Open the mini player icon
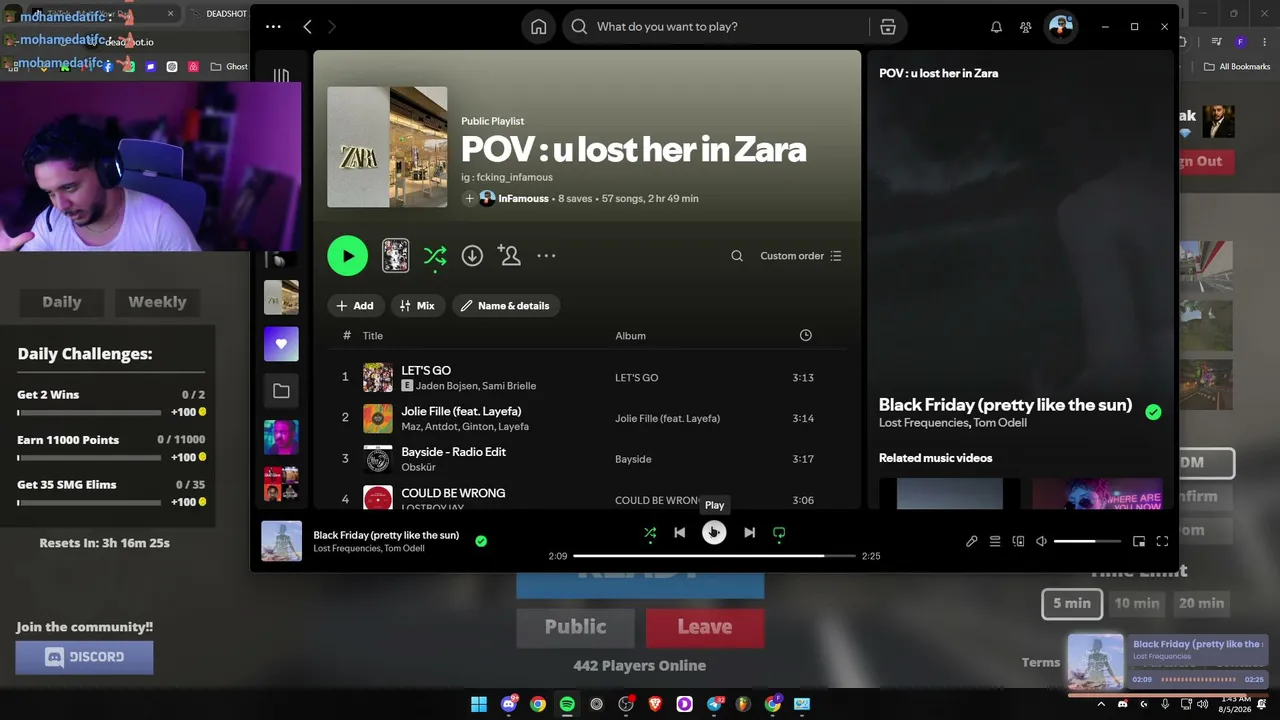This screenshot has height=720, width=1280. coord(1139,541)
